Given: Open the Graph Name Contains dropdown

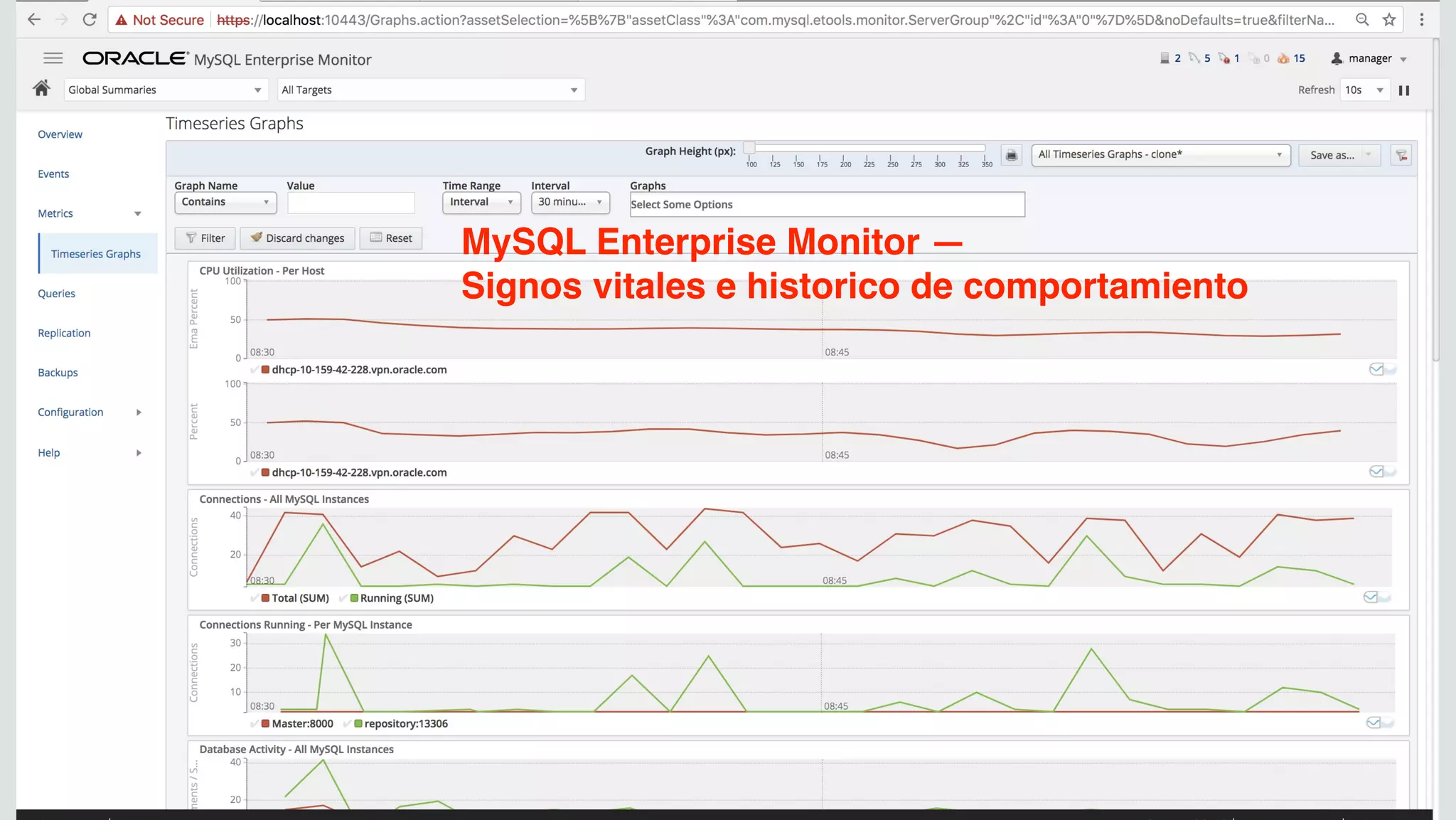Looking at the screenshot, I should coord(225,202).
